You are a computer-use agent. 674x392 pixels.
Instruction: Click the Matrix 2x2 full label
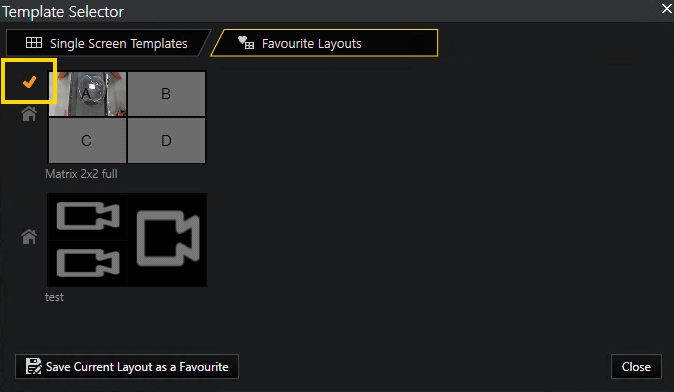tap(81, 174)
